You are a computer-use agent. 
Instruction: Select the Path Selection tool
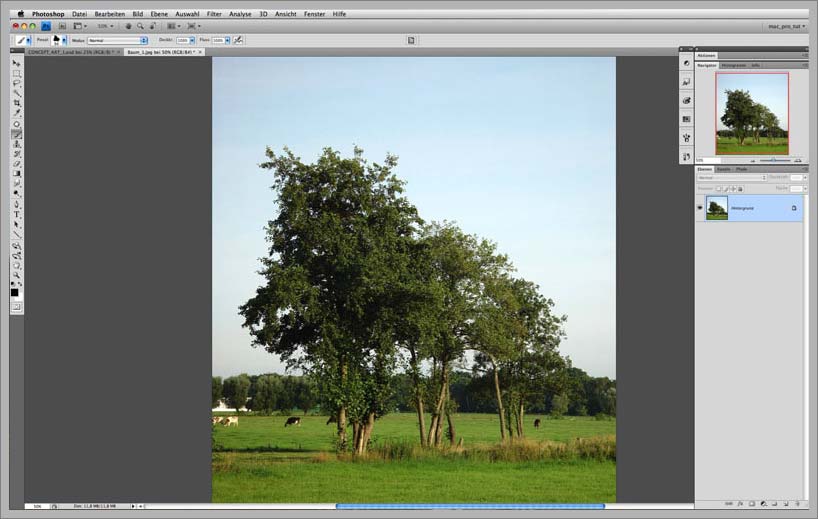click(17, 225)
